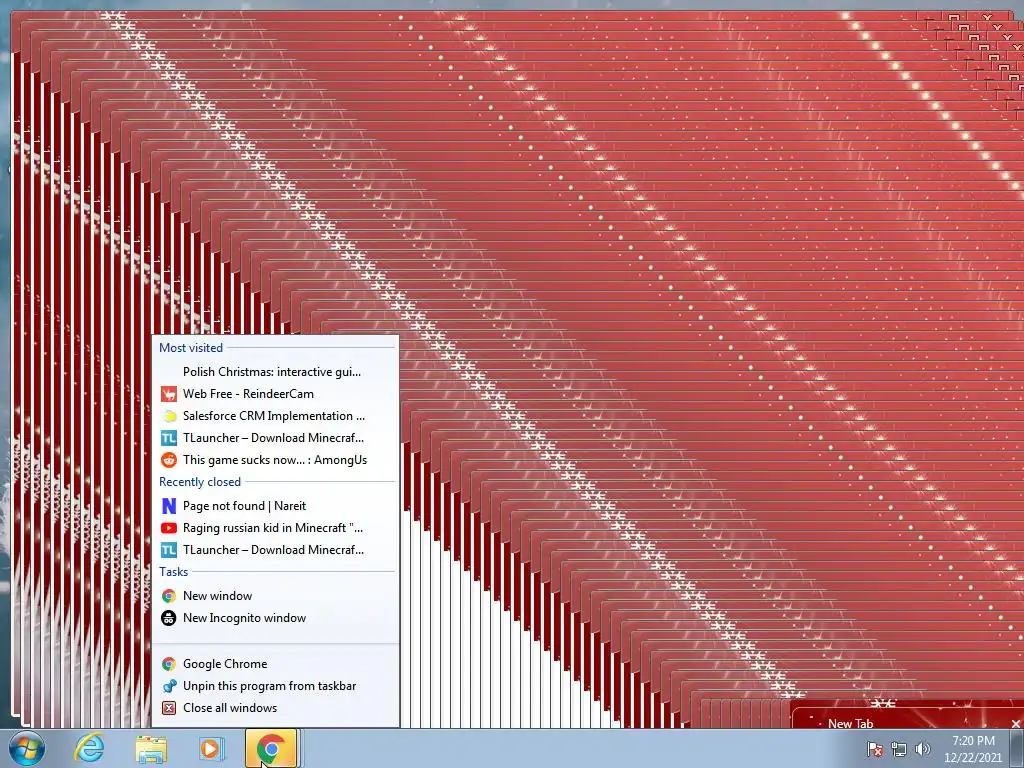
Task: Click the pin icon beside Unpin
Action: click(x=168, y=686)
